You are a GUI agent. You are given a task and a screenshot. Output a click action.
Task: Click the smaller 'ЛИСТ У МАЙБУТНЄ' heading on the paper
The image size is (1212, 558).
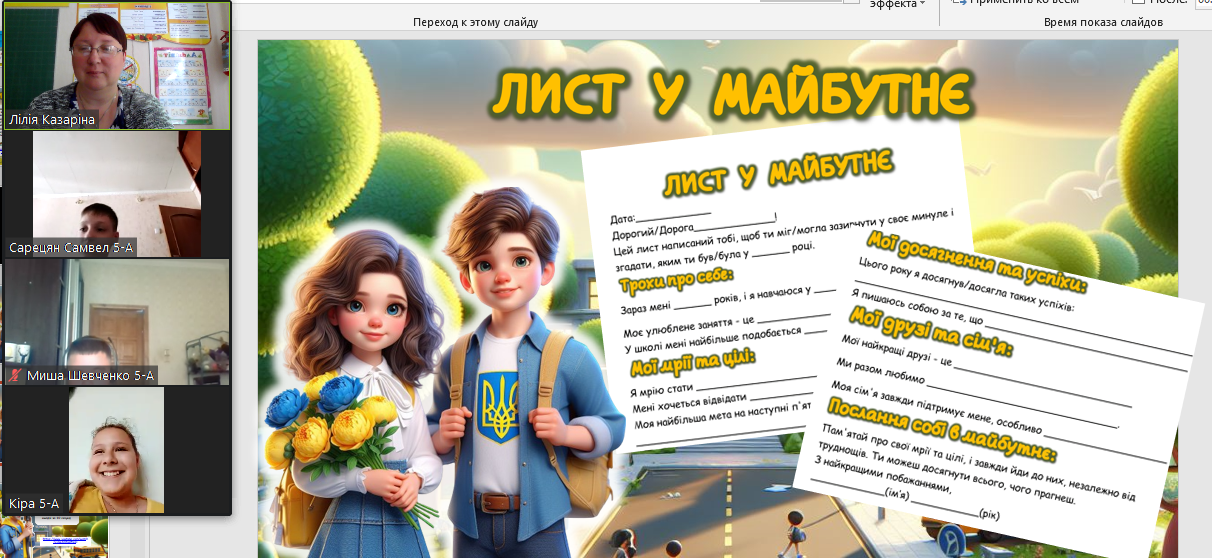[x=777, y=172]
